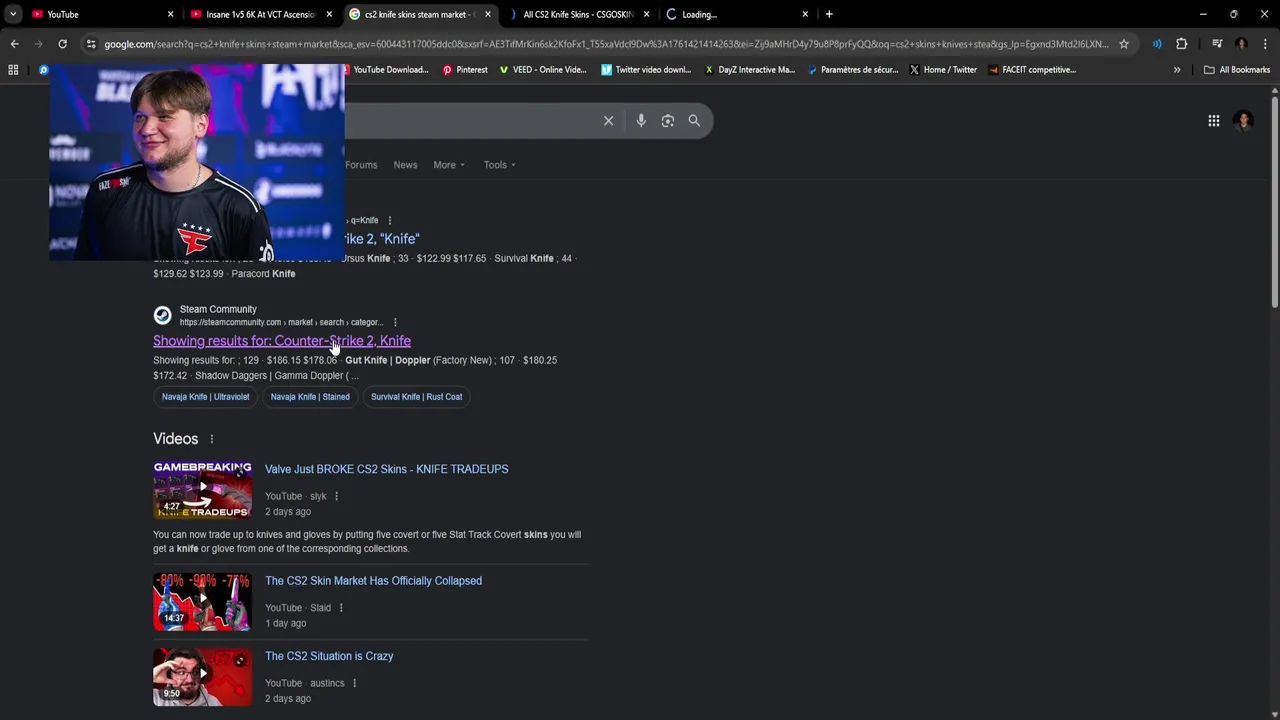Viewport: 1280px width, 720px height.
Task: Open options for first q=Knife result
Action: click(390, 220)
